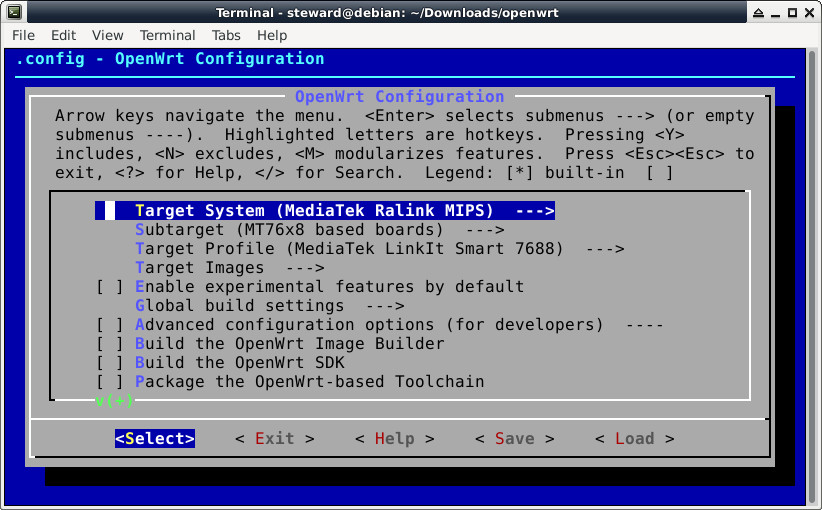Screen dimensions: 822x510
Task: Toggle Package the OpenWrt-based Toolchain checkbox
Action: (110, 382)
